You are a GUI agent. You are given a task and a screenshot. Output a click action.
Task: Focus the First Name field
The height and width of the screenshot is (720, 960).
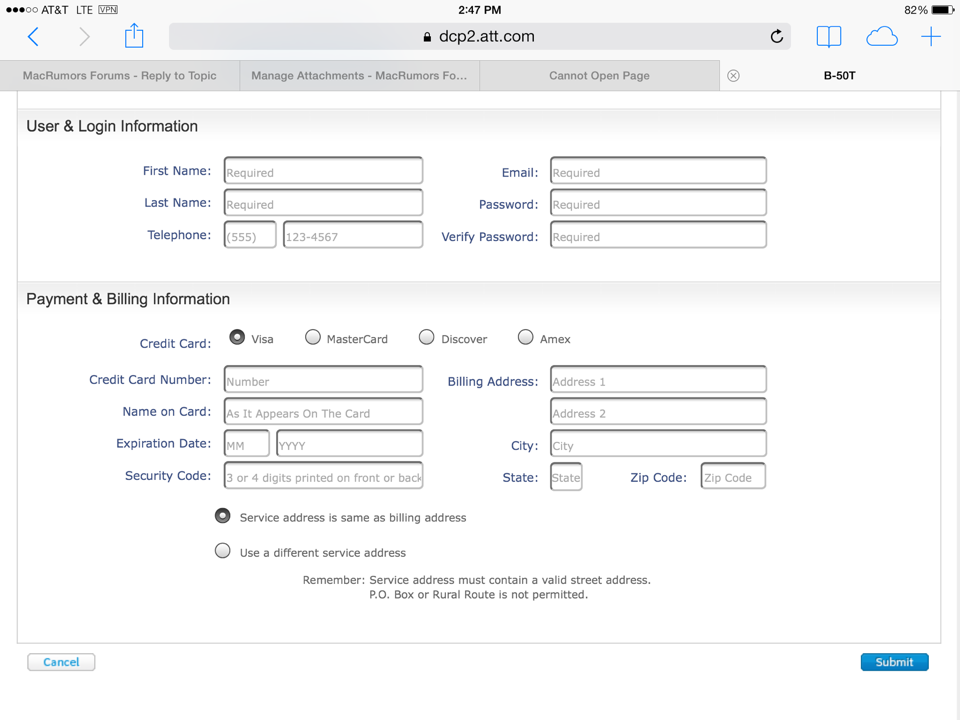(x=323, y=171)
